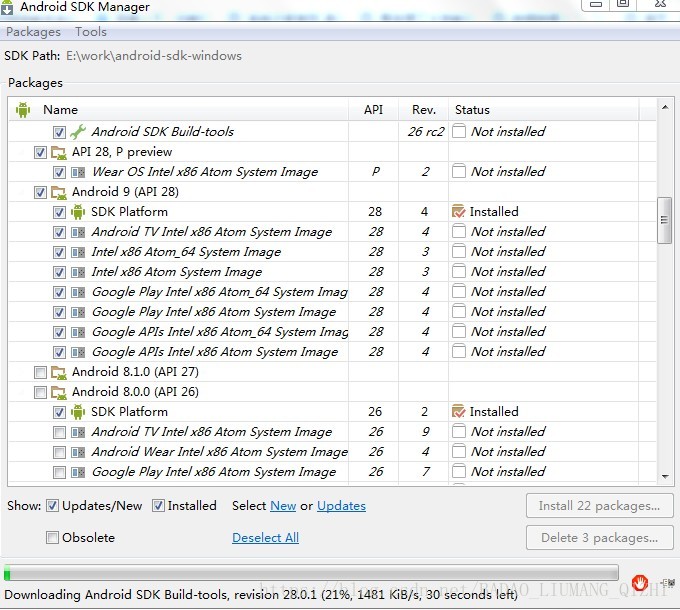680x610 pixels.
Task: Click the folder icon beside Android 8.0.0 (API 26)
Action: coord(59,392)
